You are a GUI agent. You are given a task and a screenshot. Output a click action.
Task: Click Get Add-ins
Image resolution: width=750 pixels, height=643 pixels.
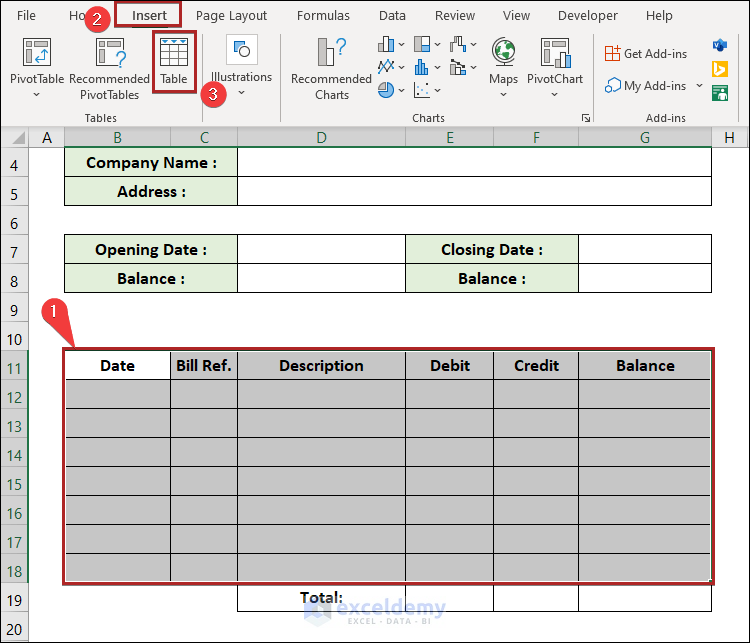(x=646, y=54)
